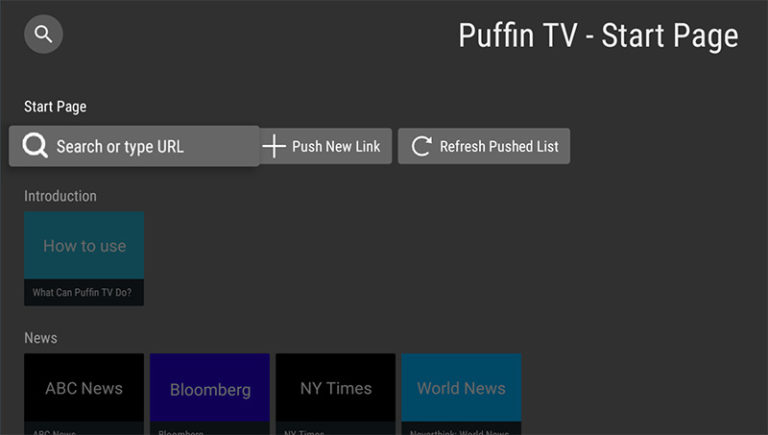The image size is (768, 435).
Task: Open the How to use tile
Action: pyautogui.click(x=84, y=258)
